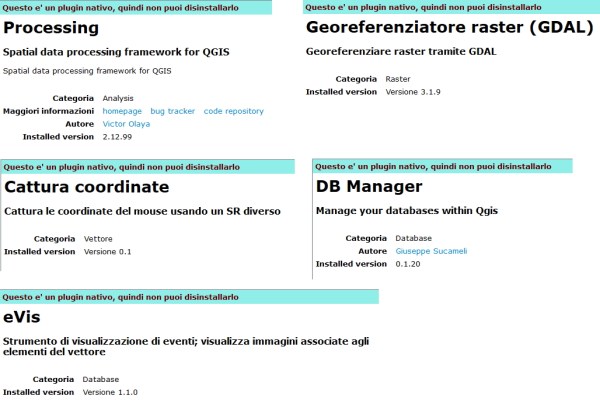
Task: Click the Versione 0.1 version text
Action: [x=107, y=252]
